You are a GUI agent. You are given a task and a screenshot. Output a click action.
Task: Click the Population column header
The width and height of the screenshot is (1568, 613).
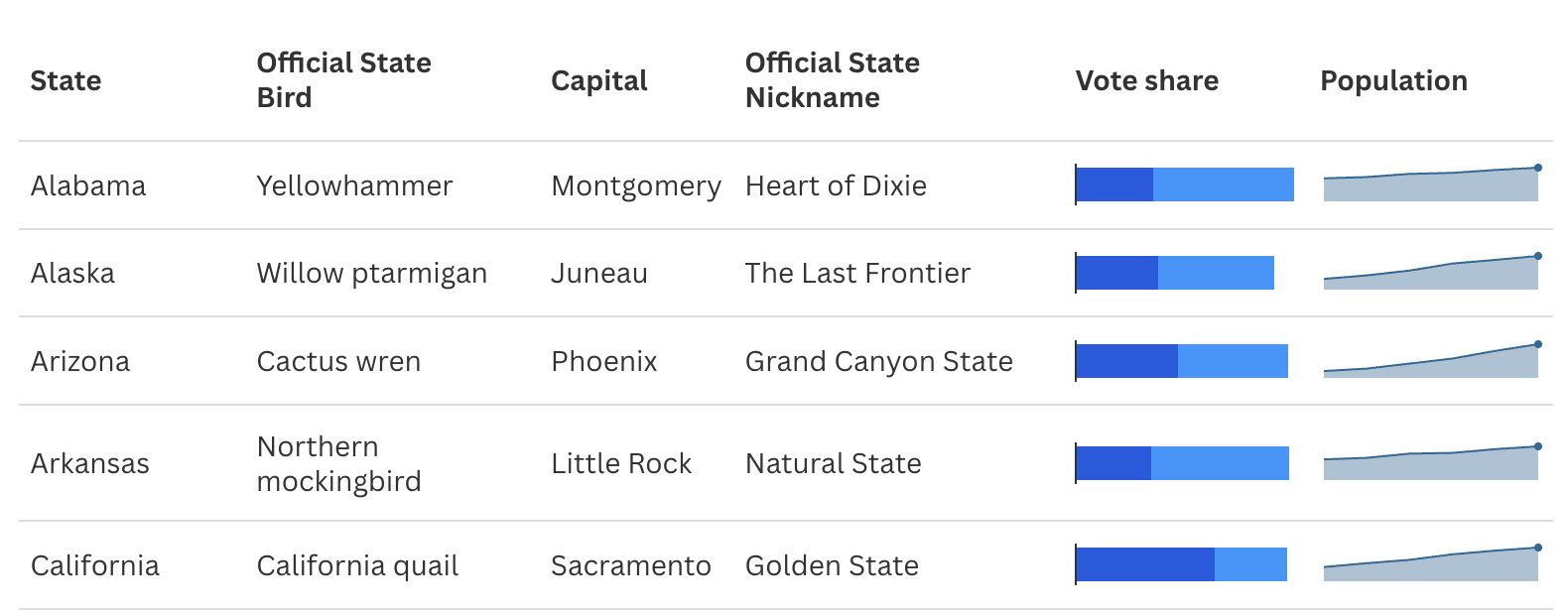1393,80
